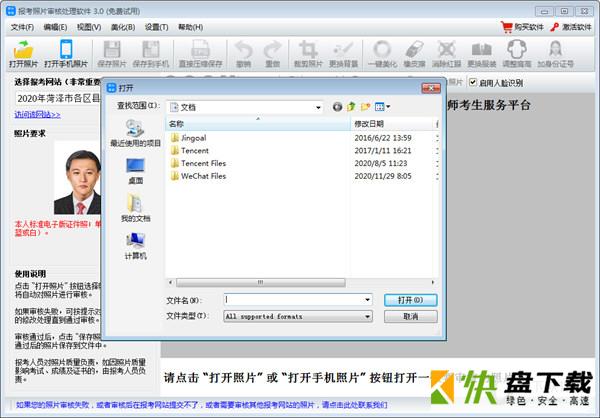The image size is (600, 418).
Task: Go to 我的文档 my documents place
Action: [135, 208]
